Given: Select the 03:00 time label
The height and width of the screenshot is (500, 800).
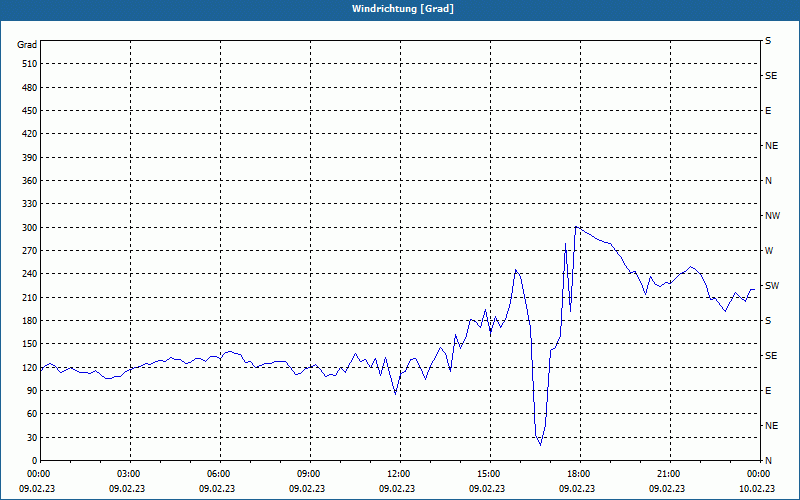Looking at the screenshot, I should click(x=130, y=474).
